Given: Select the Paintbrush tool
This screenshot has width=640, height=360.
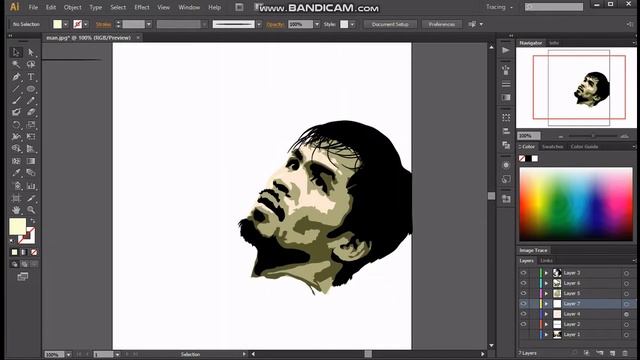Looking at the screenshot, I should [16, 100].
